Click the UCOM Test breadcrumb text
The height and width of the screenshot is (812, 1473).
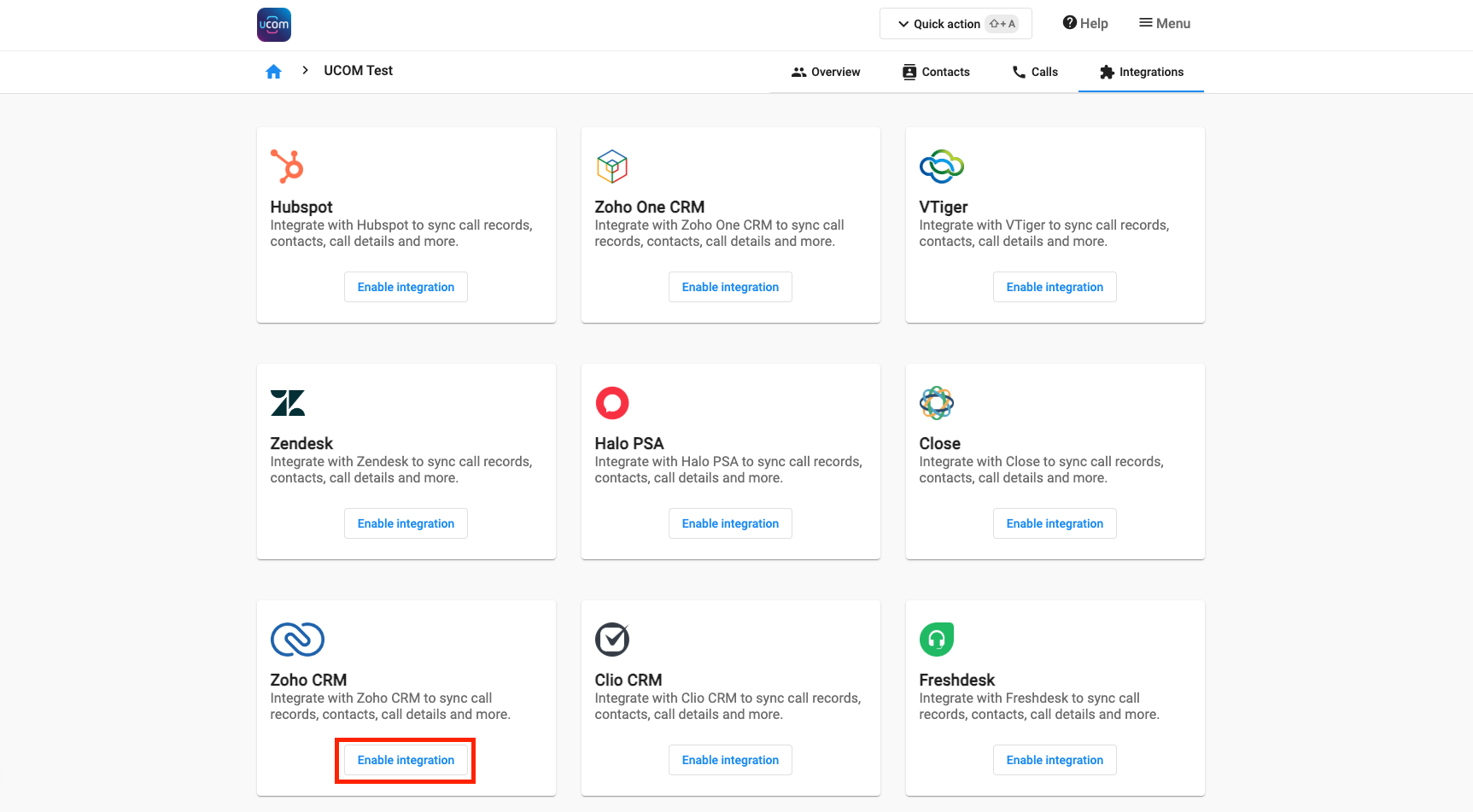click(358, 71)
